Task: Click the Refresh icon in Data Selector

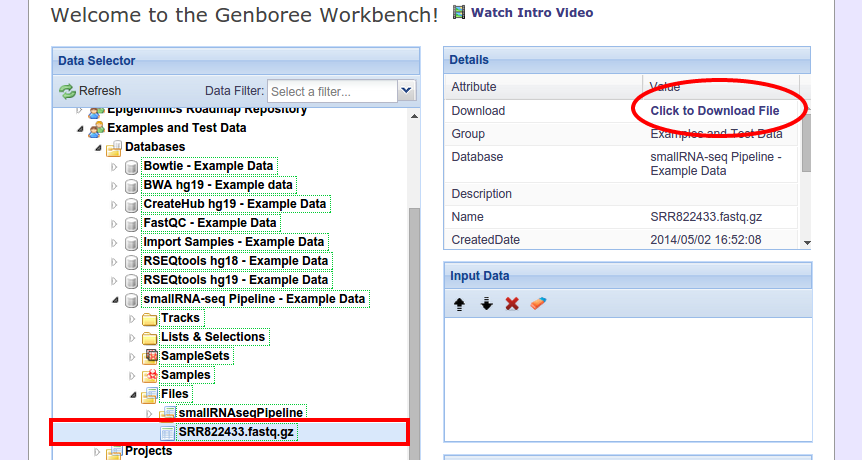Action: click(67, 91)
